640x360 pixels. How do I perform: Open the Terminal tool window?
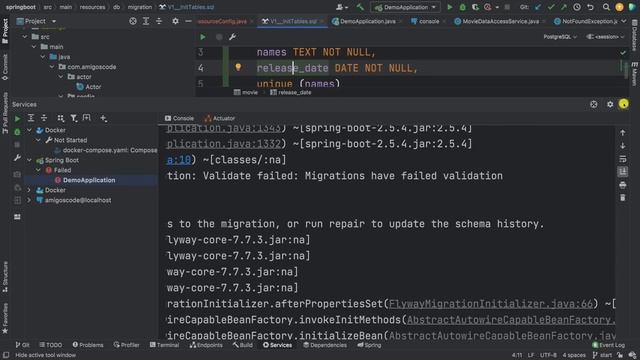[x=164, y=345]
